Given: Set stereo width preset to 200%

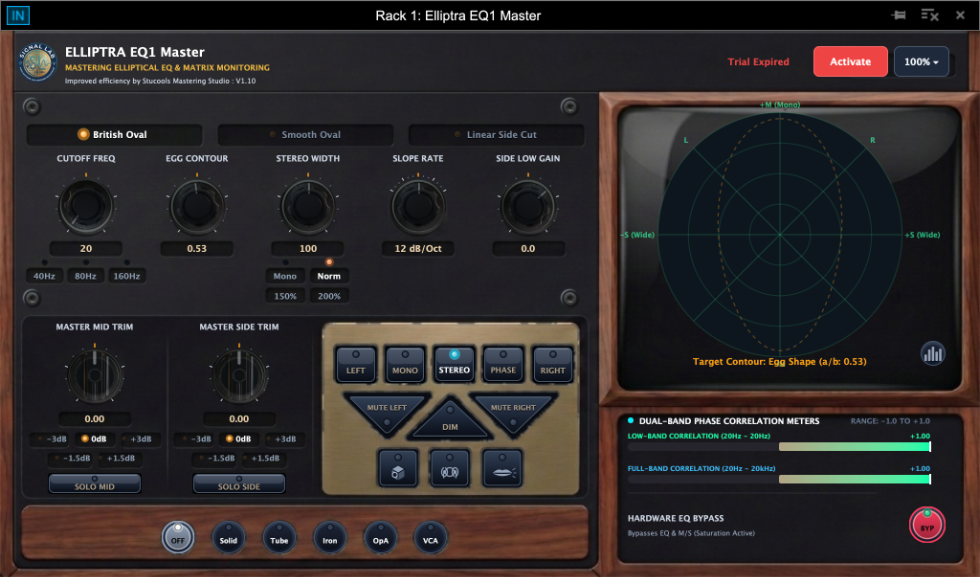Looking at the screenshot, I should (x=329, y=296).
